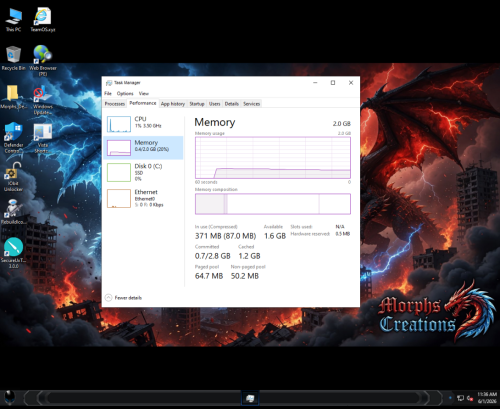Click the Slots used label
The image size is (500, 409).
coord(301,227)
